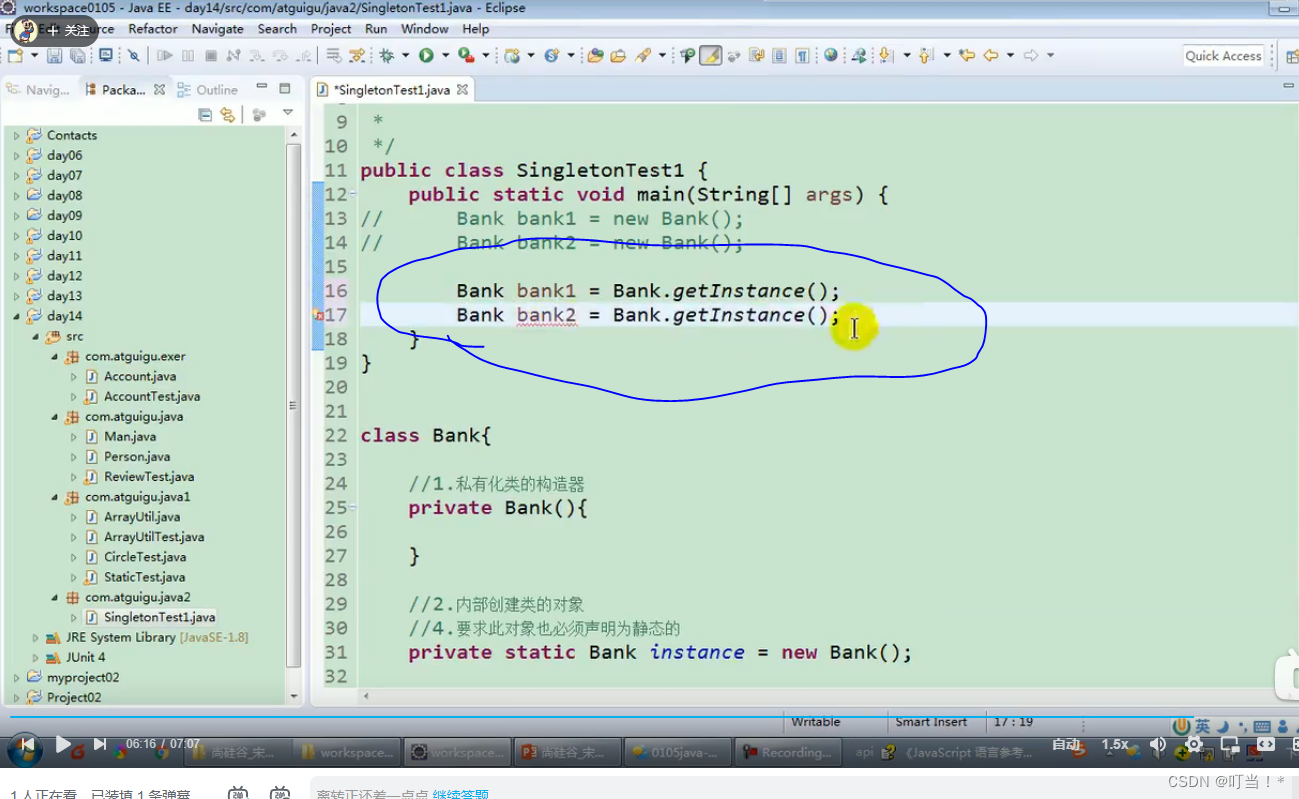Toggle the Mark Occurrences highlighter icon
Viewport: 1299px width, 799px height.
710,56
